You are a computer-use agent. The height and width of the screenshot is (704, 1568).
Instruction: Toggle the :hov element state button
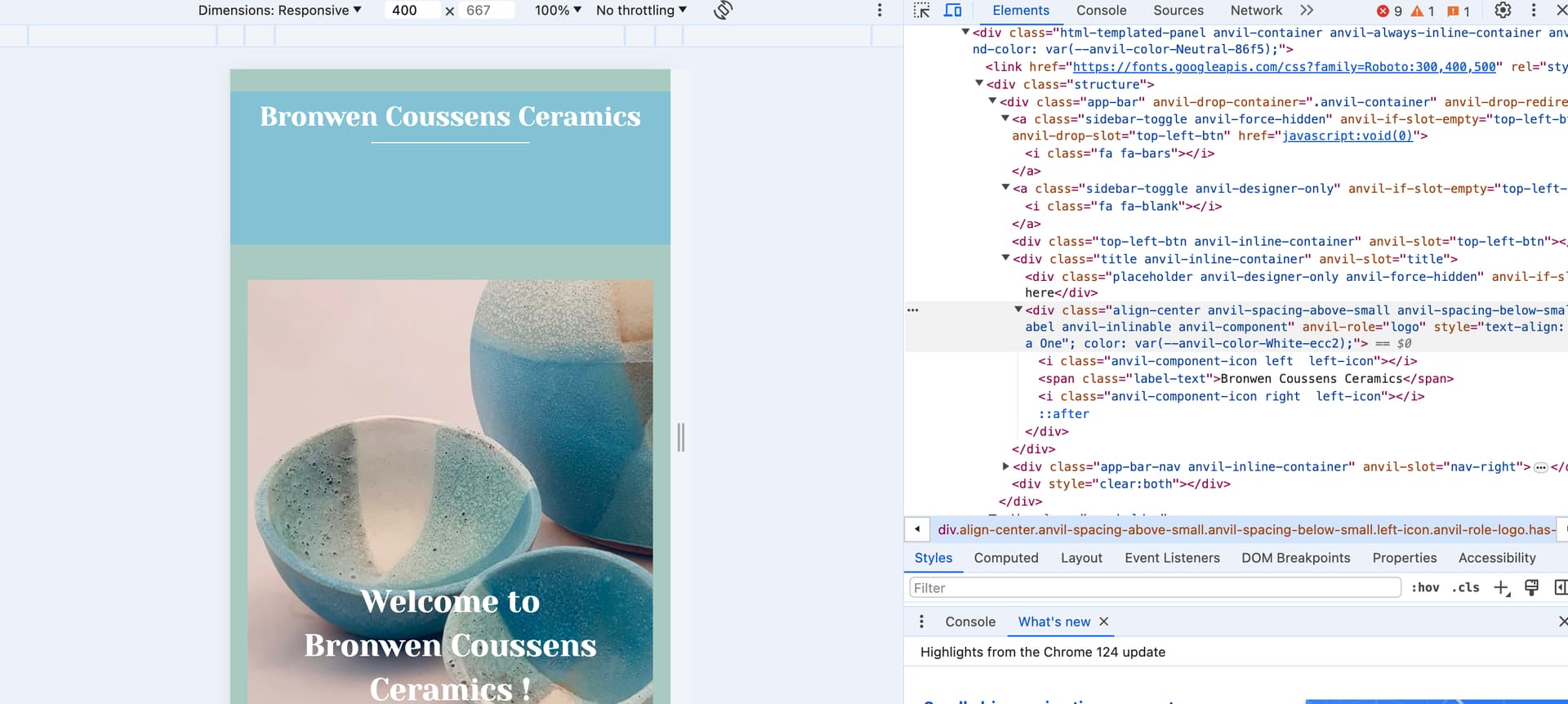point(1425,588)
